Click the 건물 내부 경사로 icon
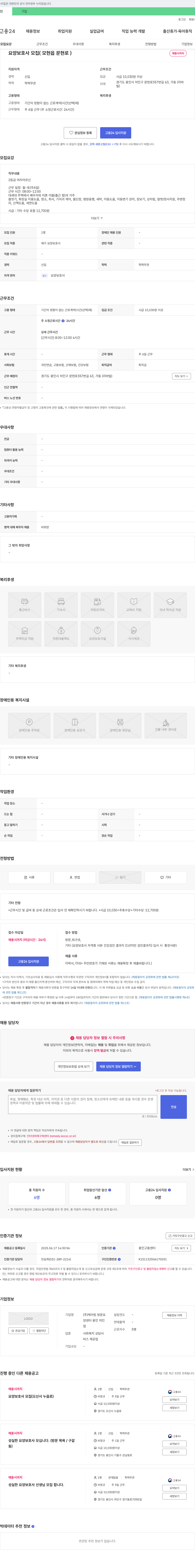This screenshot has width=195, height=1568. (x=166, y=726)
